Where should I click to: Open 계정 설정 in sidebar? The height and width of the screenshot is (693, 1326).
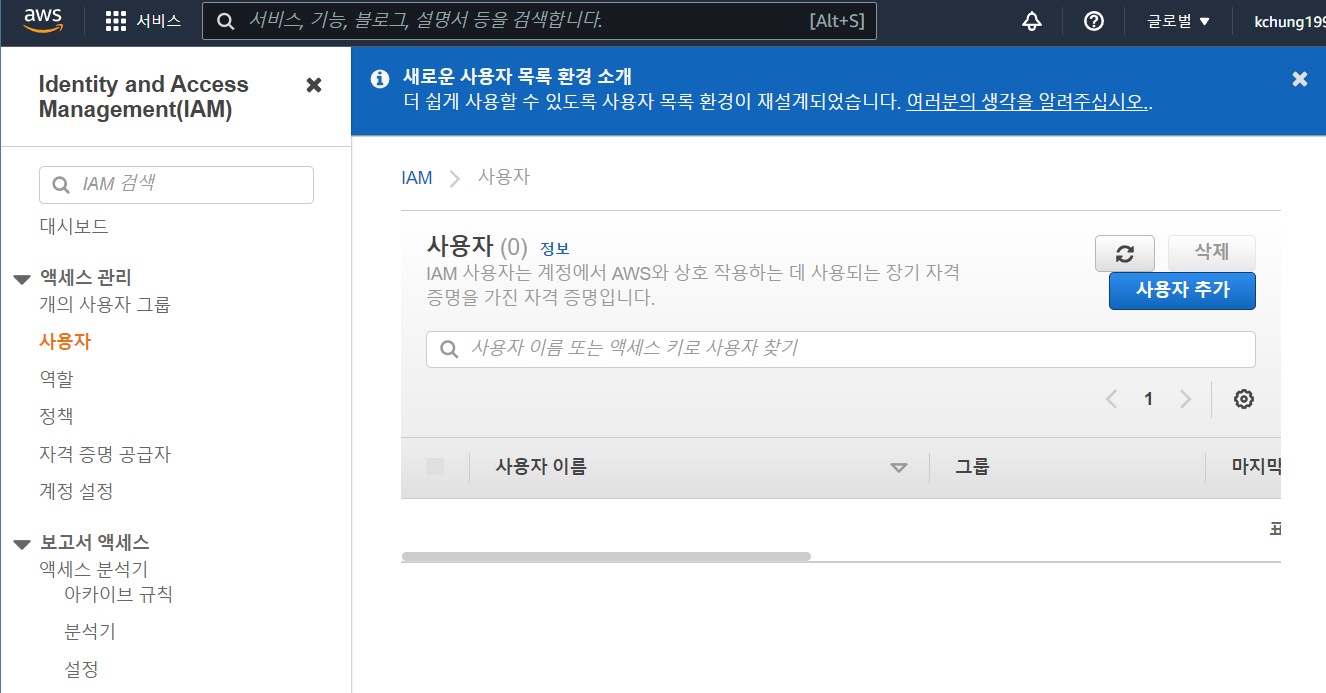point(76,491)
